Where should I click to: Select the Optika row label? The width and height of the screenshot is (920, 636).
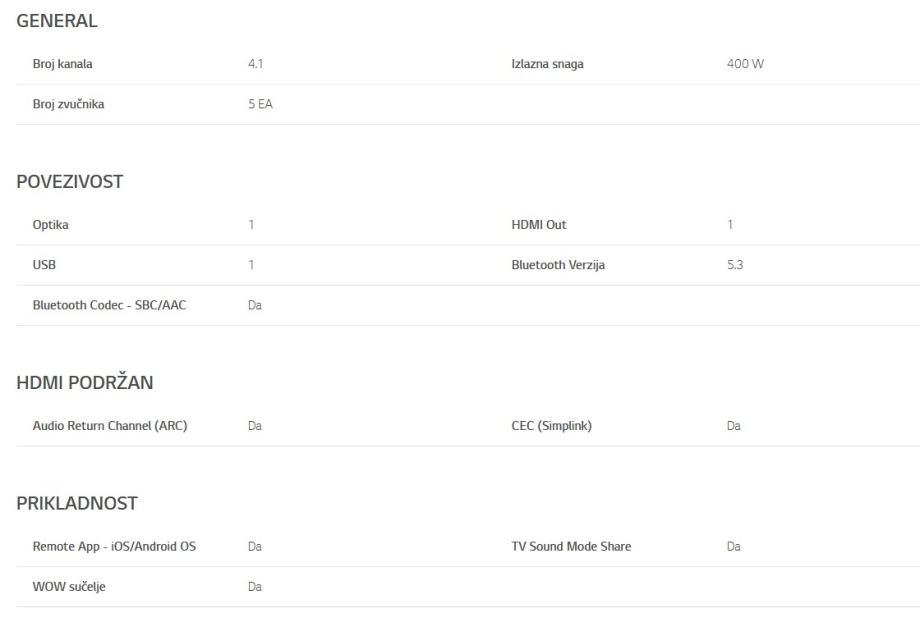click(51, 225)
